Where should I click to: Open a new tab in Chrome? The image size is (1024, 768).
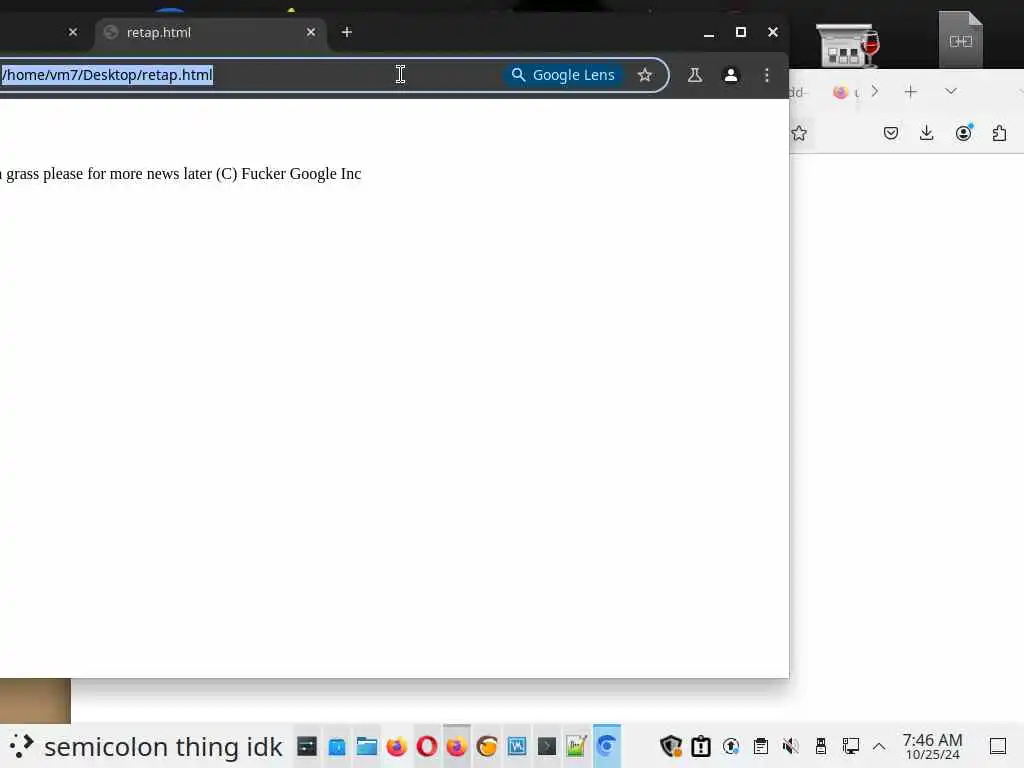347,32
